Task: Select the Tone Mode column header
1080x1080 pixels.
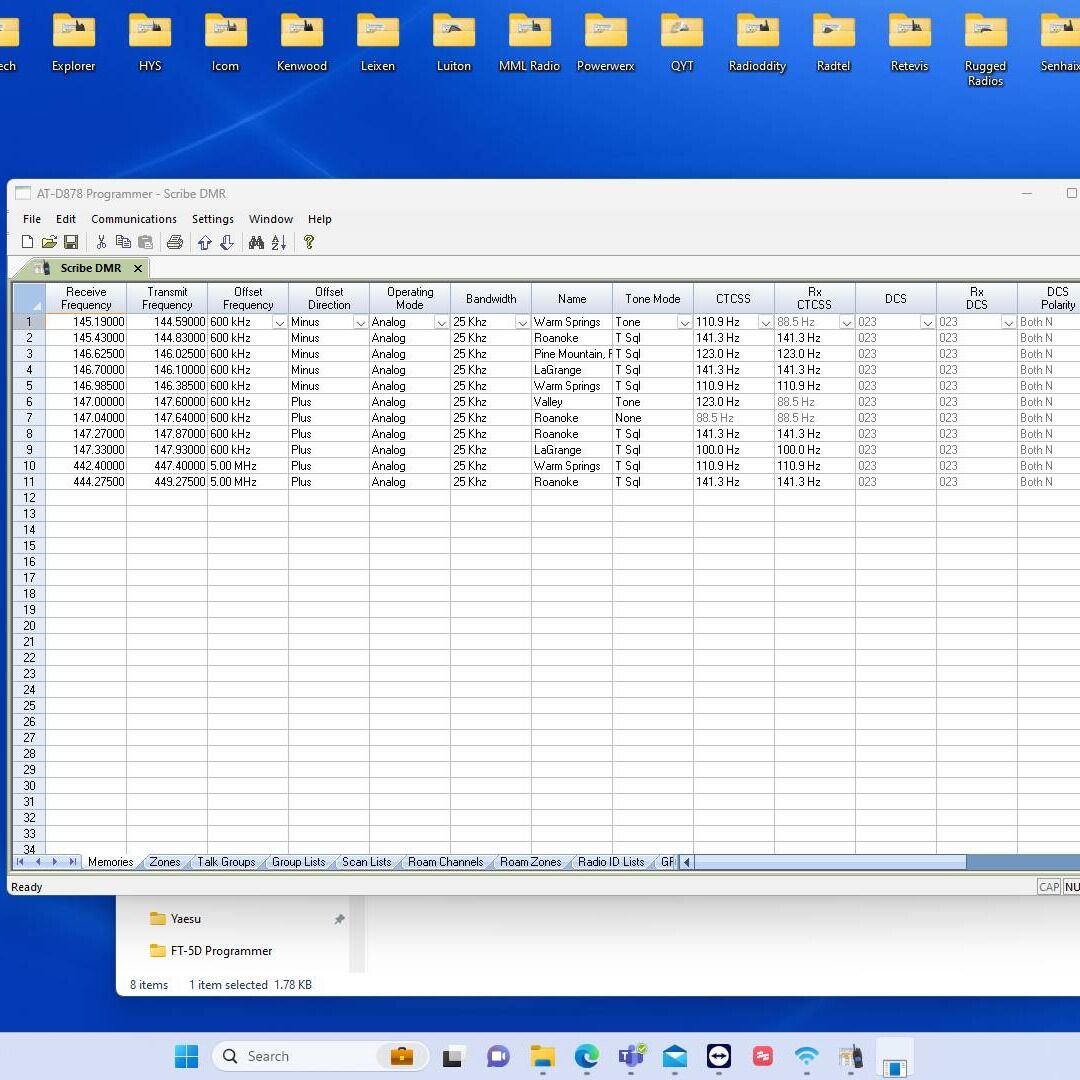Action: (652, 298)
